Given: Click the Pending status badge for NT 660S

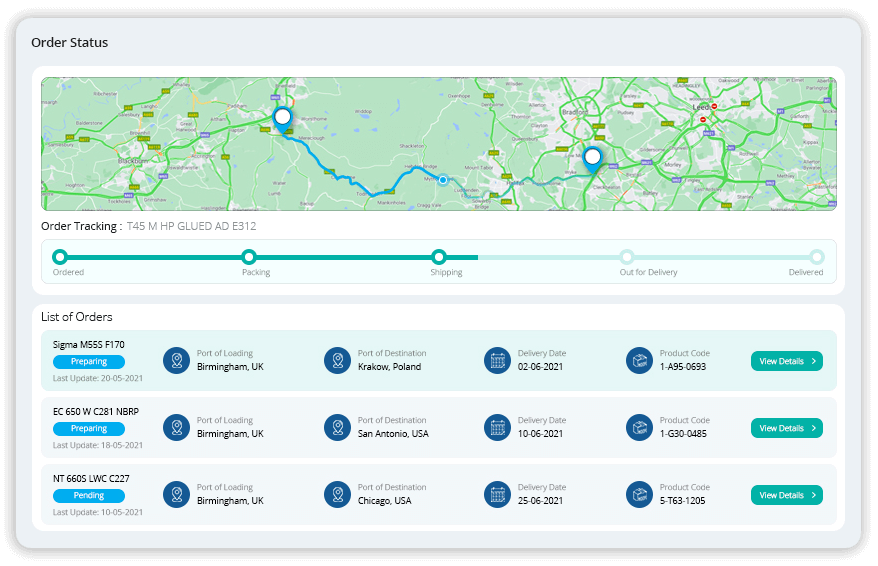Looking at the screenshot, I should 89,496.
